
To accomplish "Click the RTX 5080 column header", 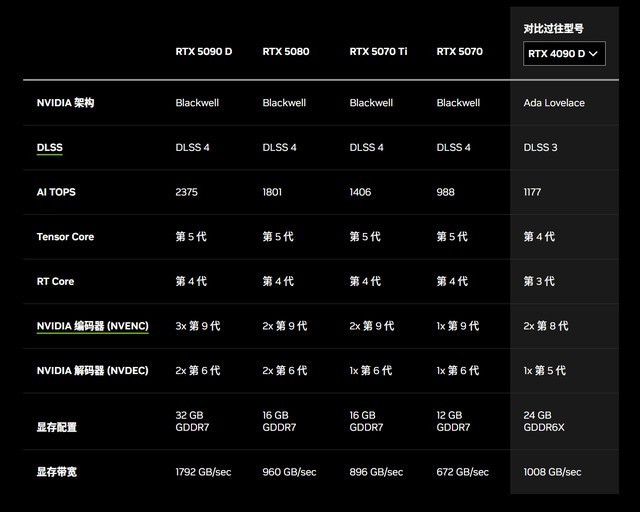I will click(x=286, y=51).
